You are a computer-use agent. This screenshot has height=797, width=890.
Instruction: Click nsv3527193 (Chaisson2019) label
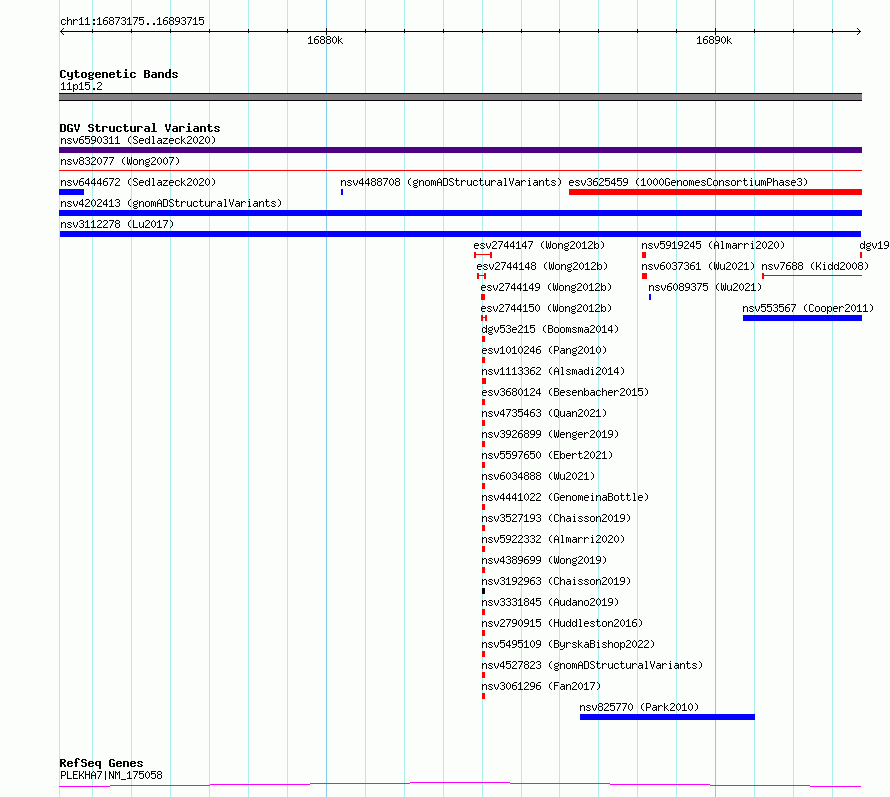coord(556,518)
